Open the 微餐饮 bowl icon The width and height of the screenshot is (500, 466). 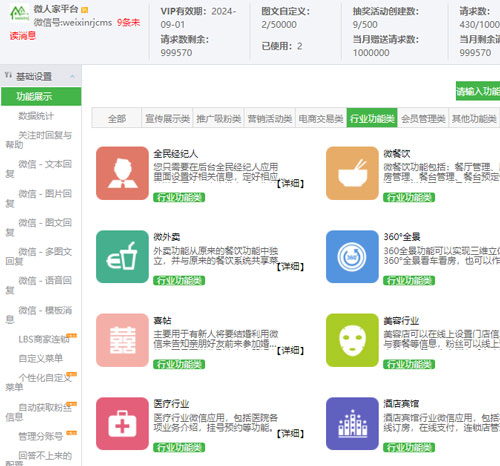(352, 173)
